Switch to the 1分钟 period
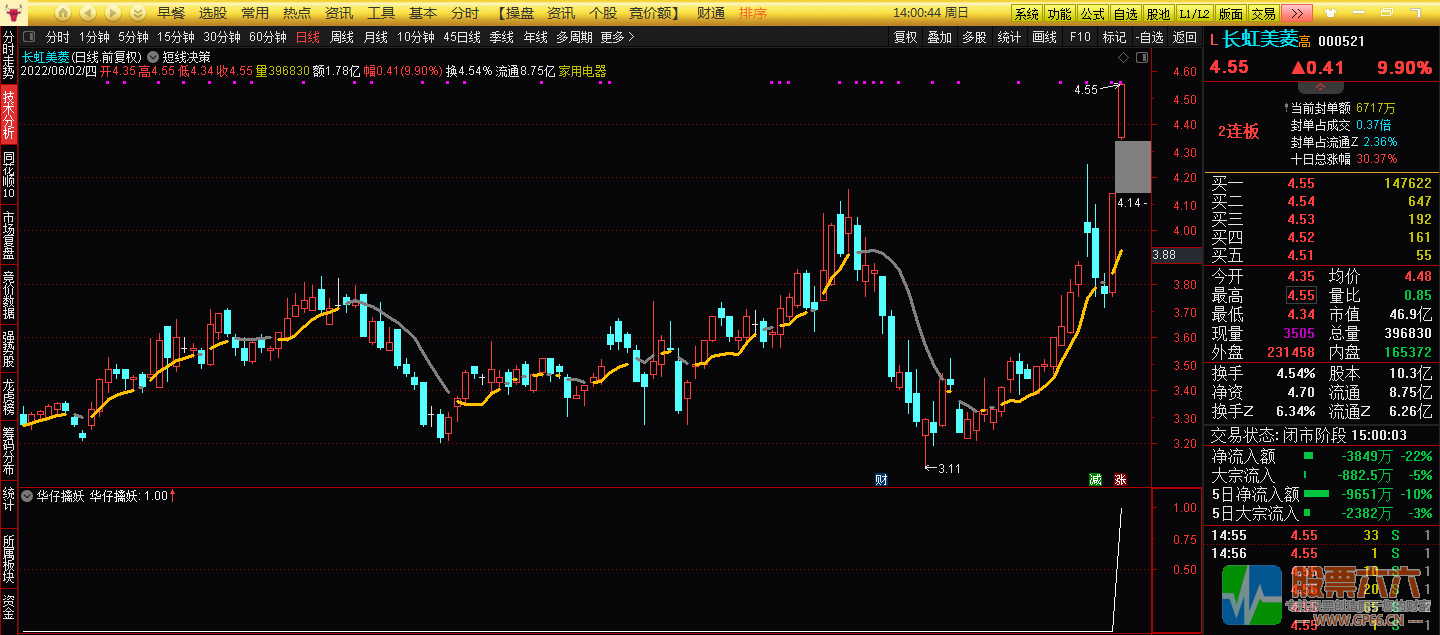Viewport: 1440px width, 635px height. 95,37
